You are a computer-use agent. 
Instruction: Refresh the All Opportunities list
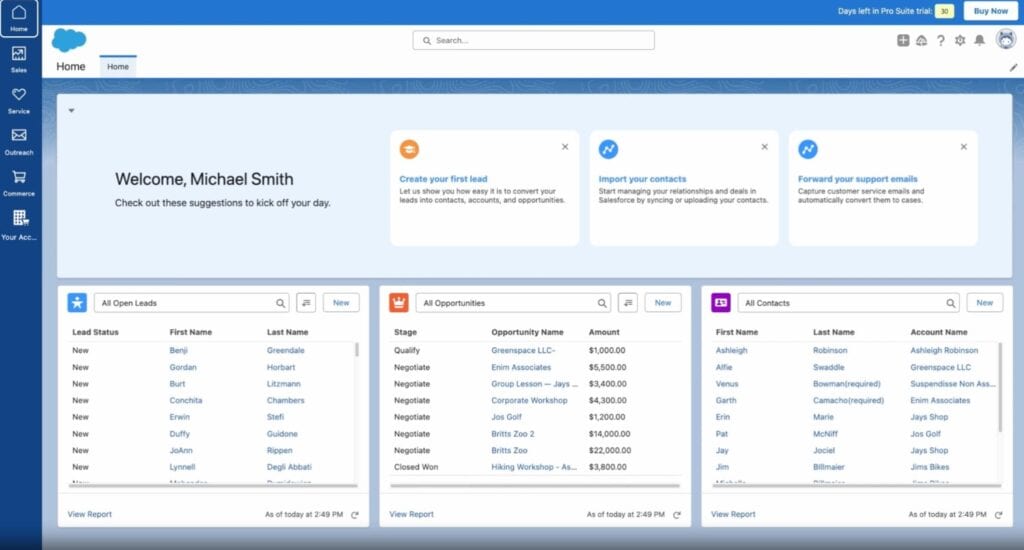tap(677, 515)
